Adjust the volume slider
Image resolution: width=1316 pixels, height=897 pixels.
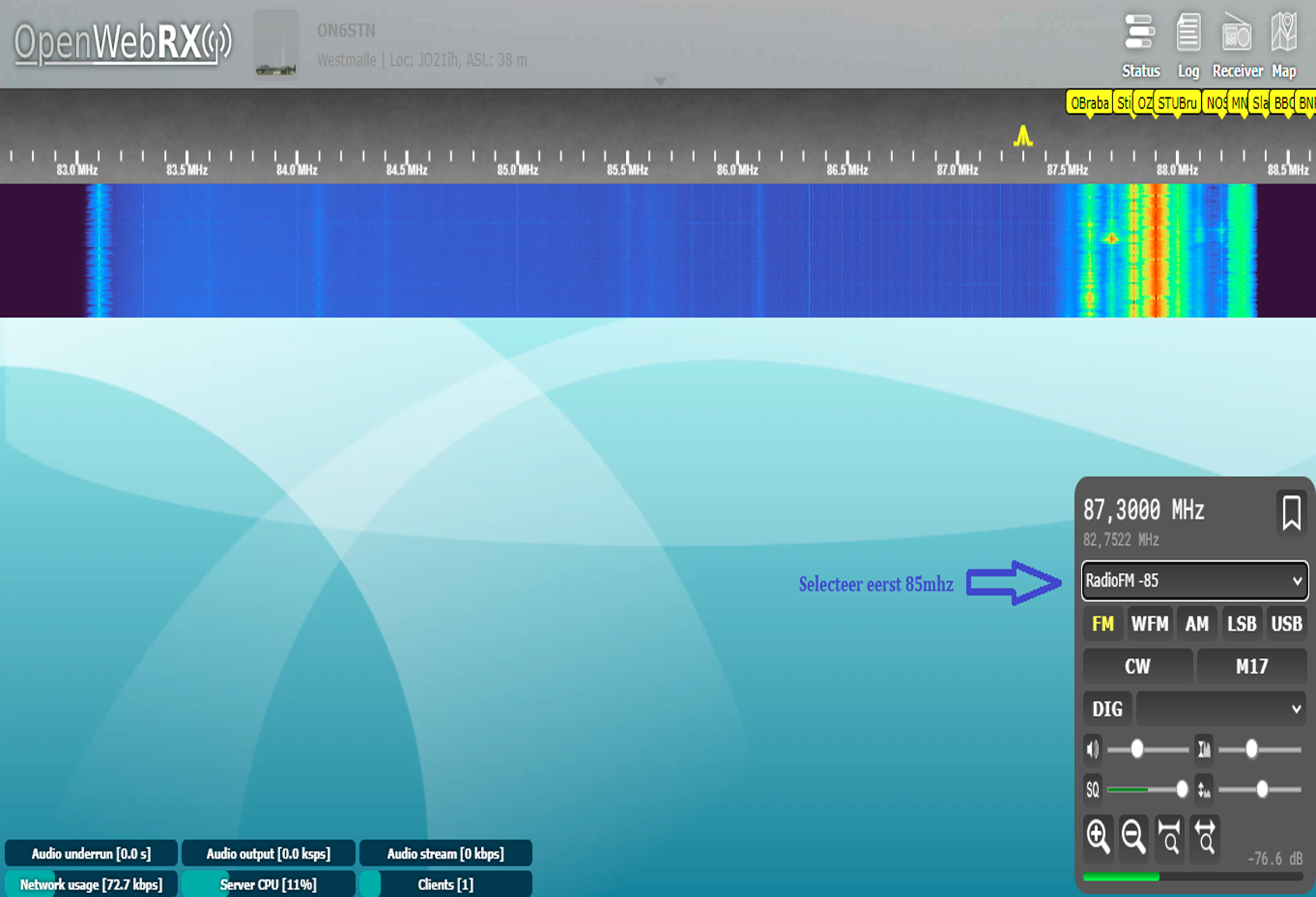(1148, 749)
